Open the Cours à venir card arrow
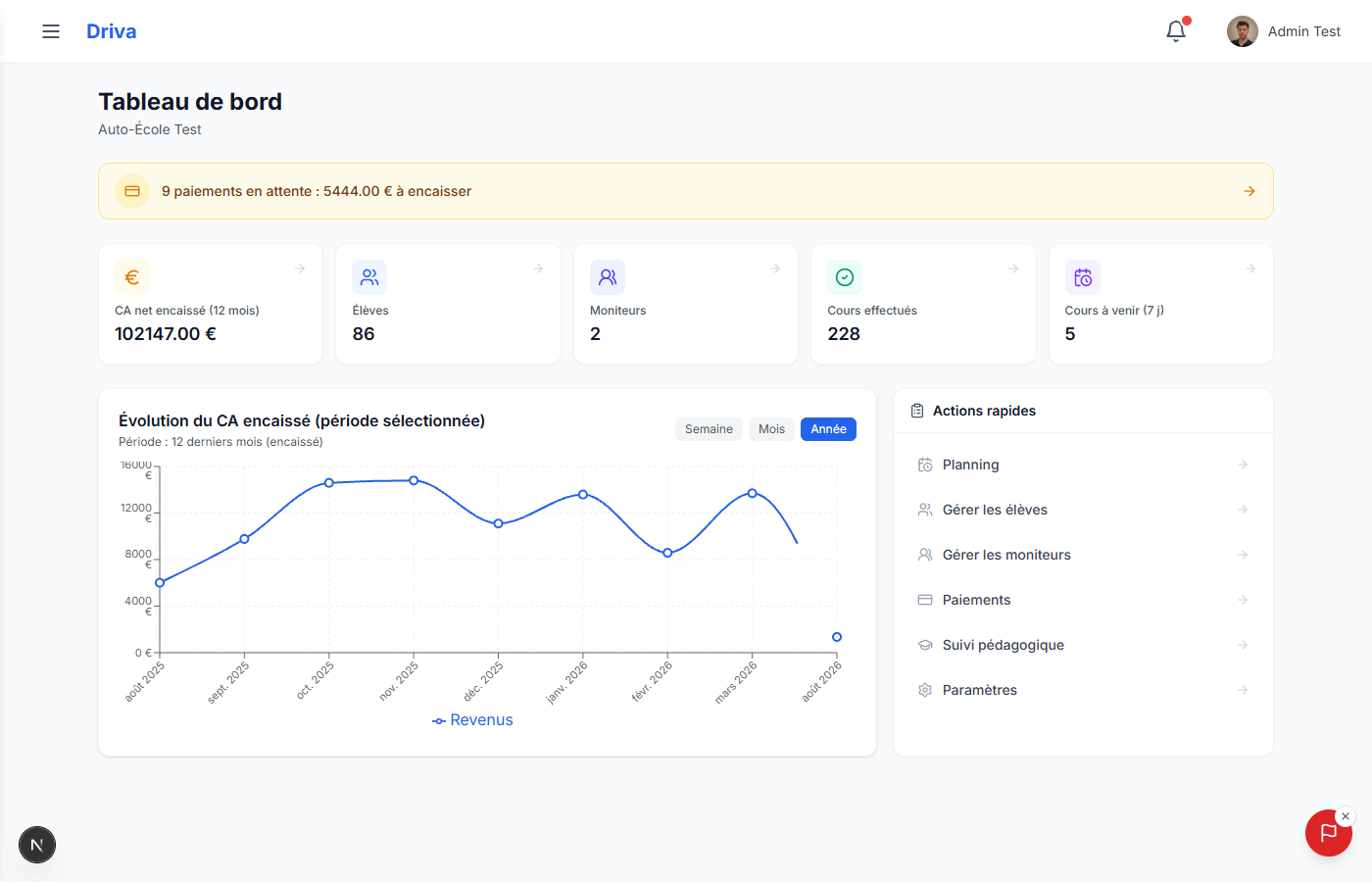The height and width of the screenshot is (882, 1372). [1250, 269]
